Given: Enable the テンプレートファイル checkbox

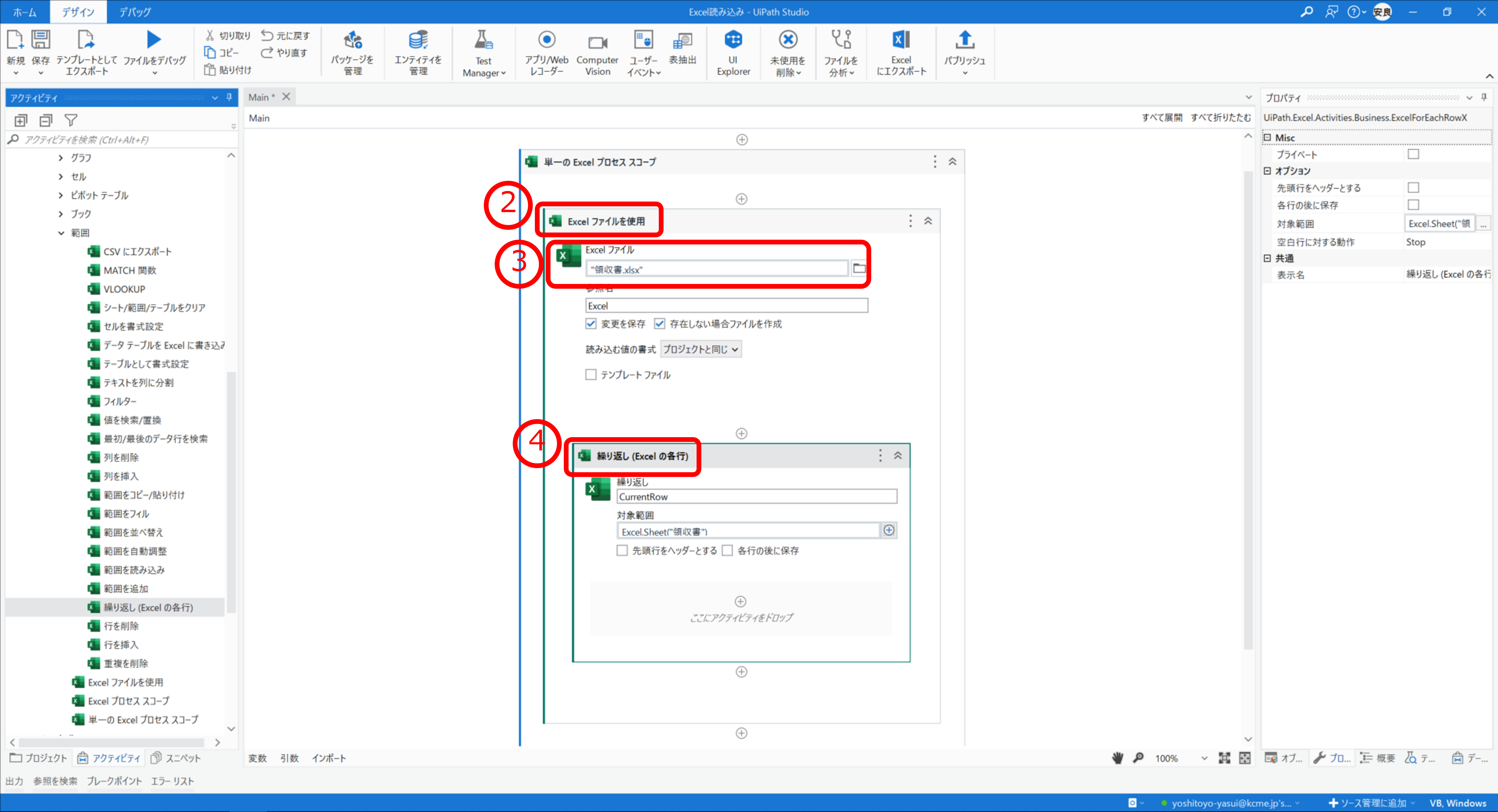Looking at the screenshot, I should pos(591,375).
